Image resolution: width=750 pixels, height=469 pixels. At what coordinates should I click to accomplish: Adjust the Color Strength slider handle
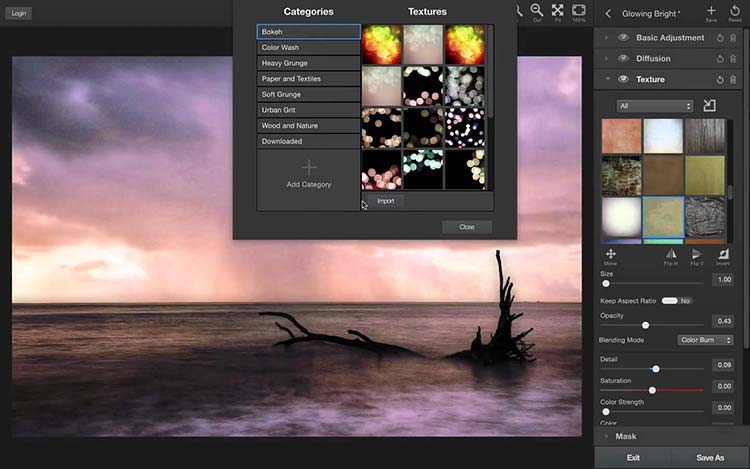click(x=606, y=412)
